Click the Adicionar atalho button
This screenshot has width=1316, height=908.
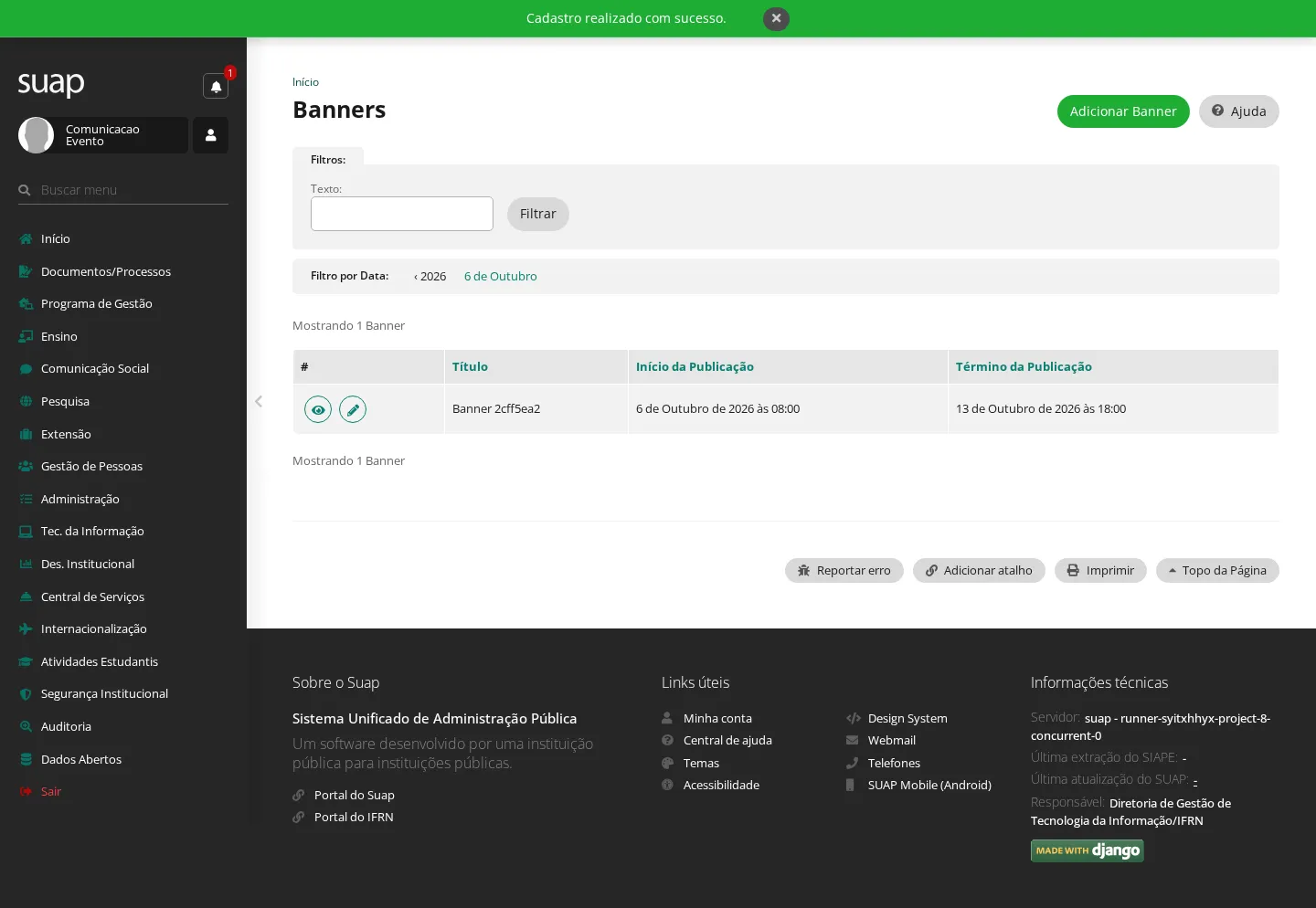click(979, 570)
